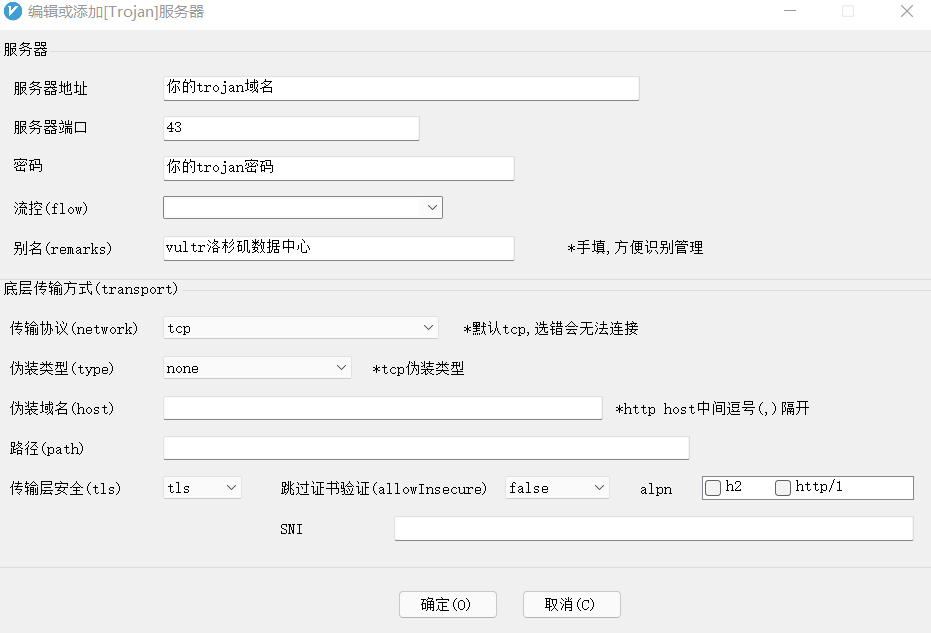Click the 服务器 group heading

(26, 49)
